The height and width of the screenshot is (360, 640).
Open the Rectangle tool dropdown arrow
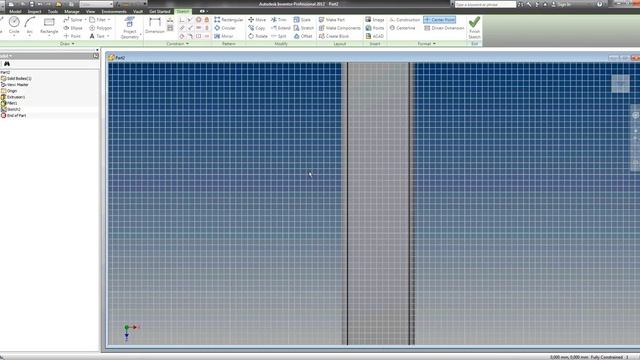pos(49,36)
